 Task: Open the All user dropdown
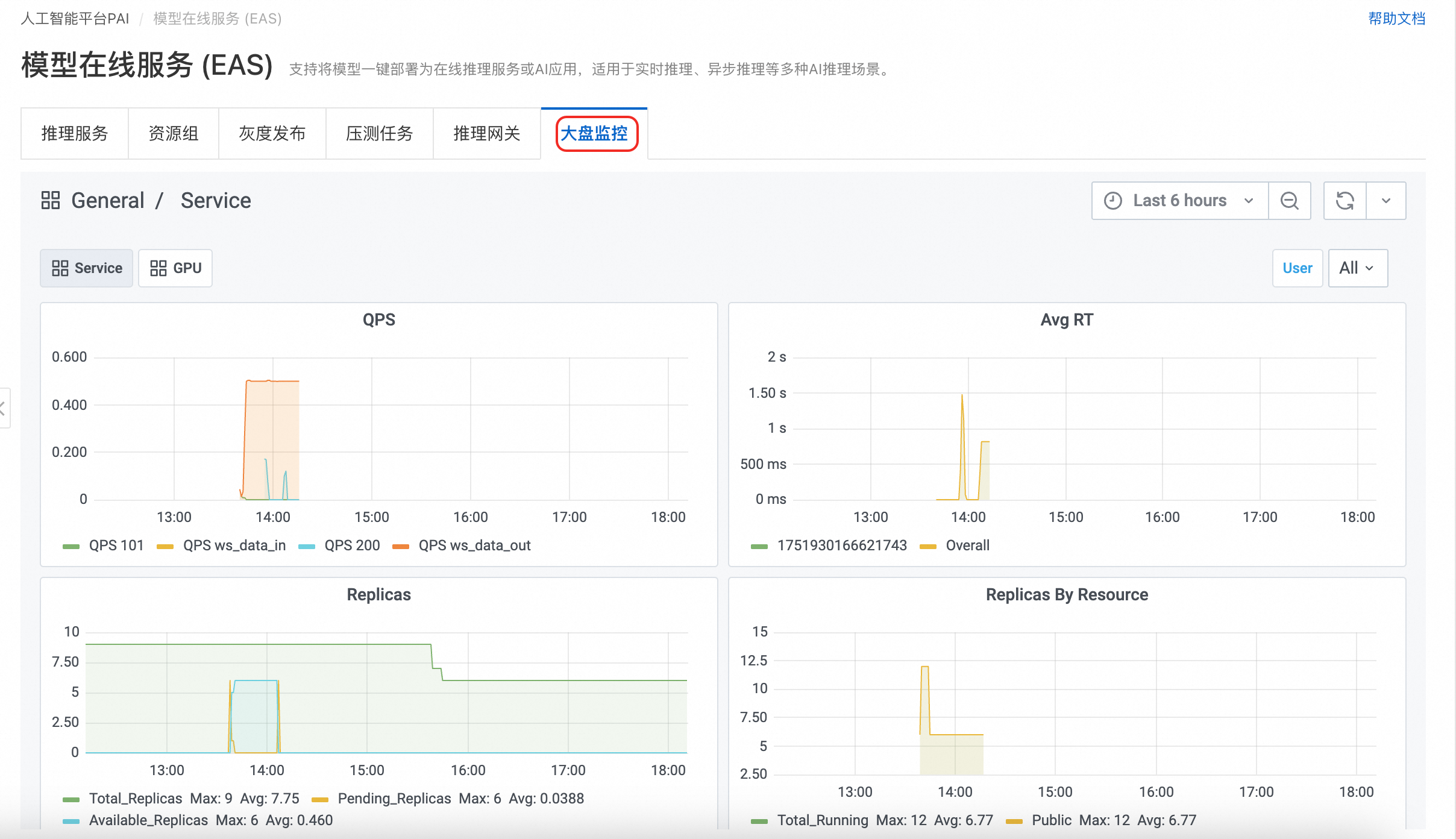[1358, 268]
